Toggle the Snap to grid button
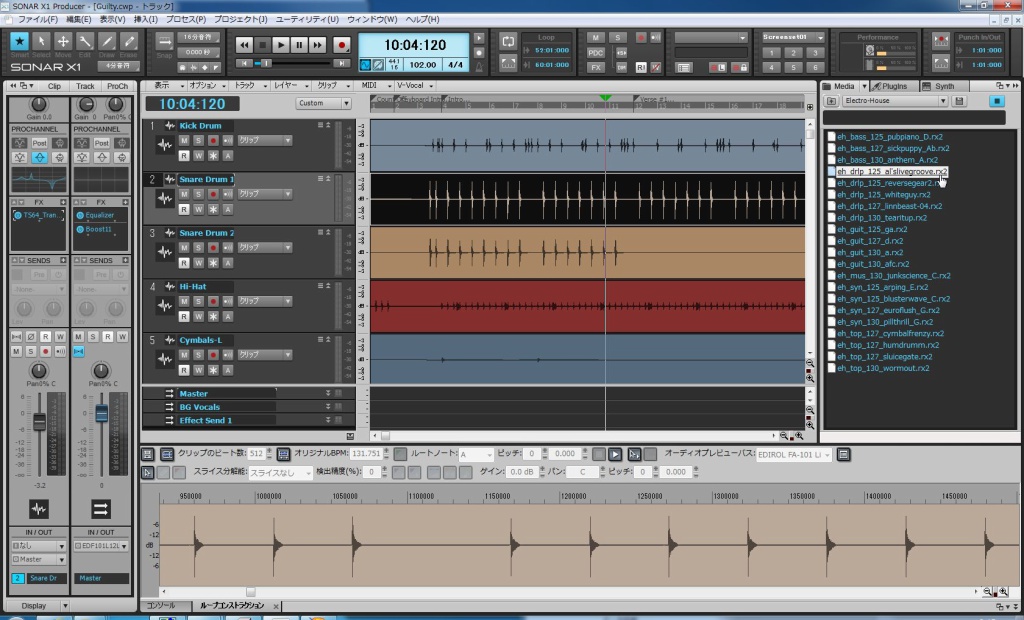 [x=165, y=41]
